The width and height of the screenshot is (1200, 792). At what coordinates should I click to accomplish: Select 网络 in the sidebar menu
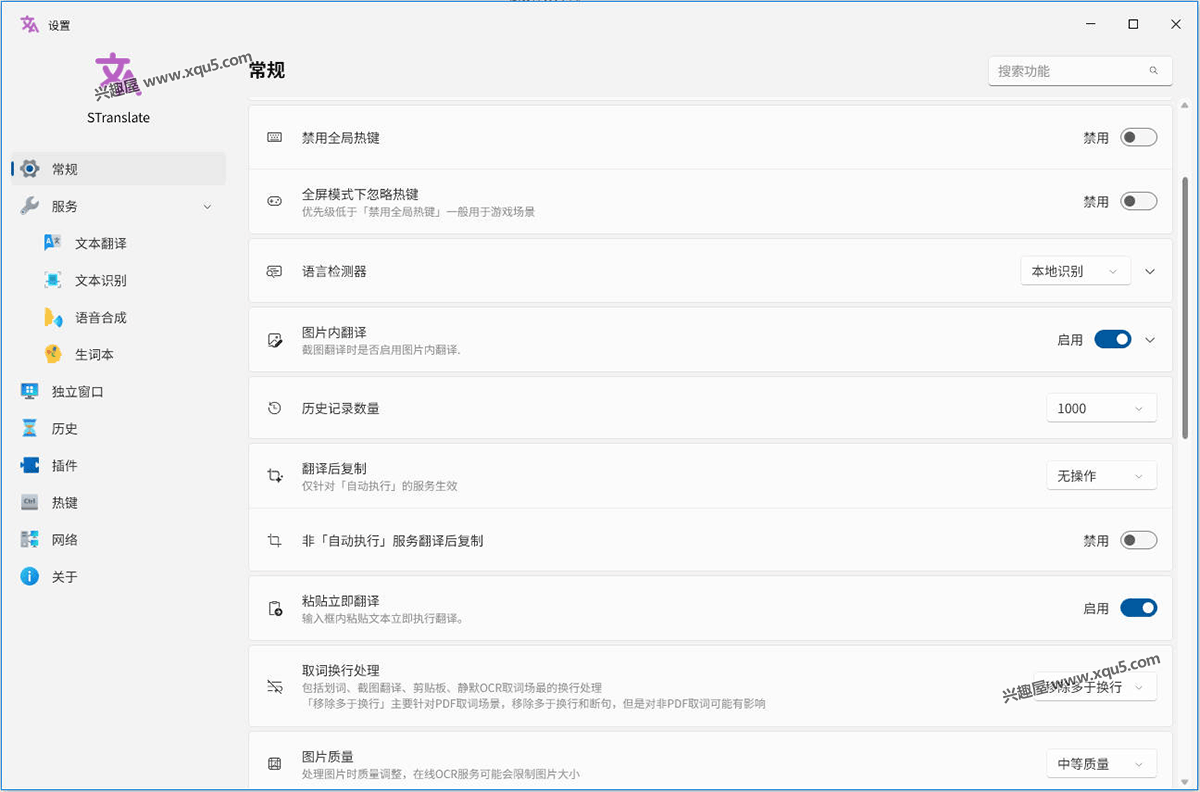tap(65, 540)
